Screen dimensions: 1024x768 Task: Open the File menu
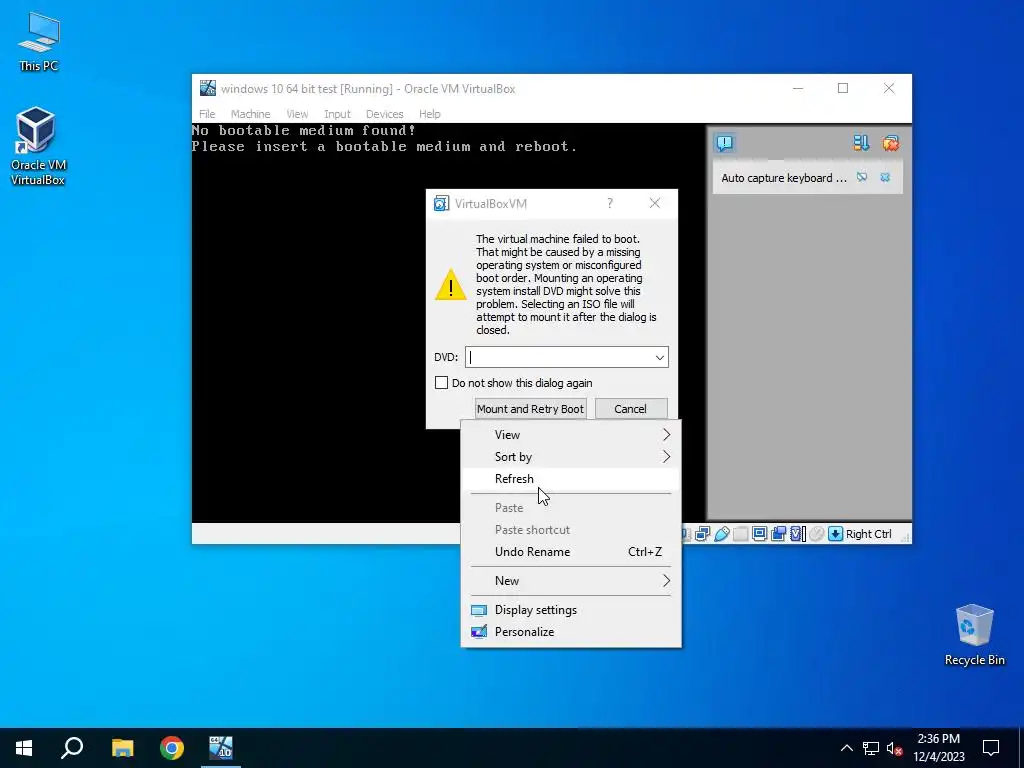pyautogui.click(x=207, y=114)
